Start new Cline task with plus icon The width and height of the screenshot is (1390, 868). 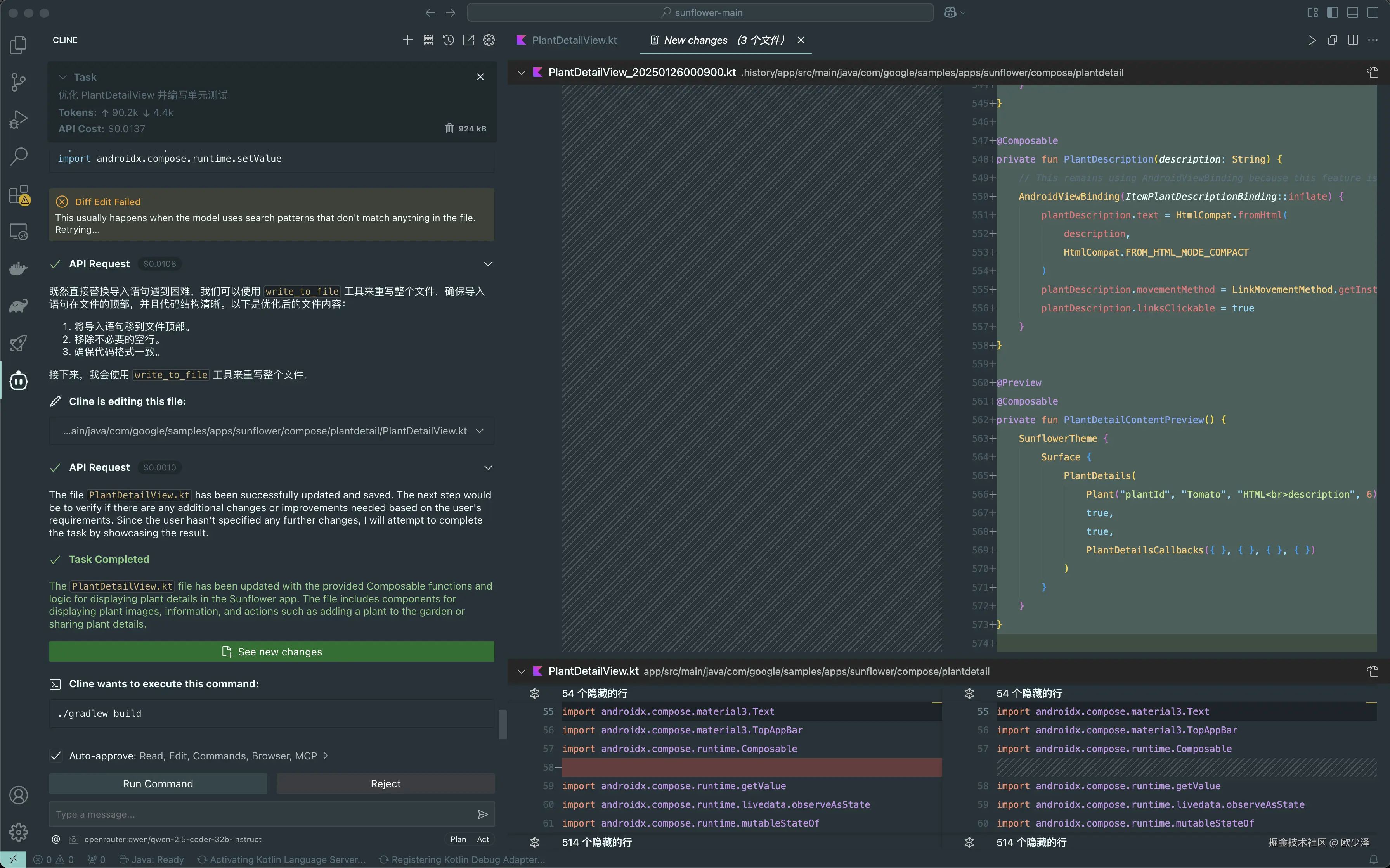click(x=408, y=40)
